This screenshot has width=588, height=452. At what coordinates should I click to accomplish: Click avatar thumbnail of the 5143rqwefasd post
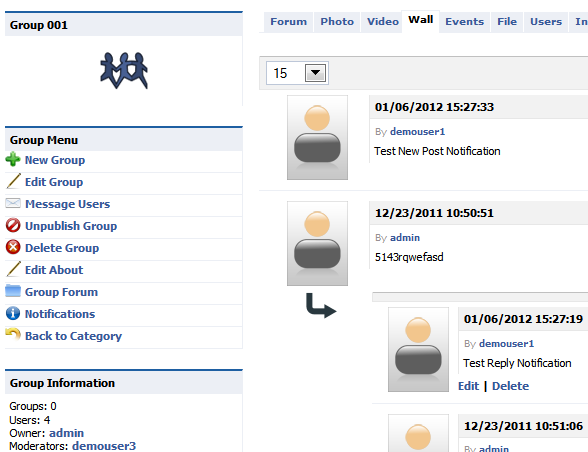tap(317, 243)
